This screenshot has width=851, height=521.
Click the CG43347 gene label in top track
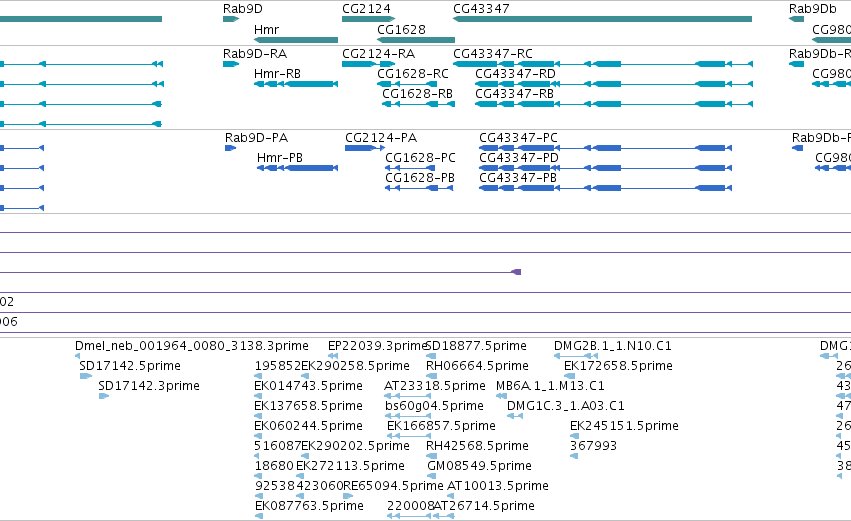(x=481, y=9)
